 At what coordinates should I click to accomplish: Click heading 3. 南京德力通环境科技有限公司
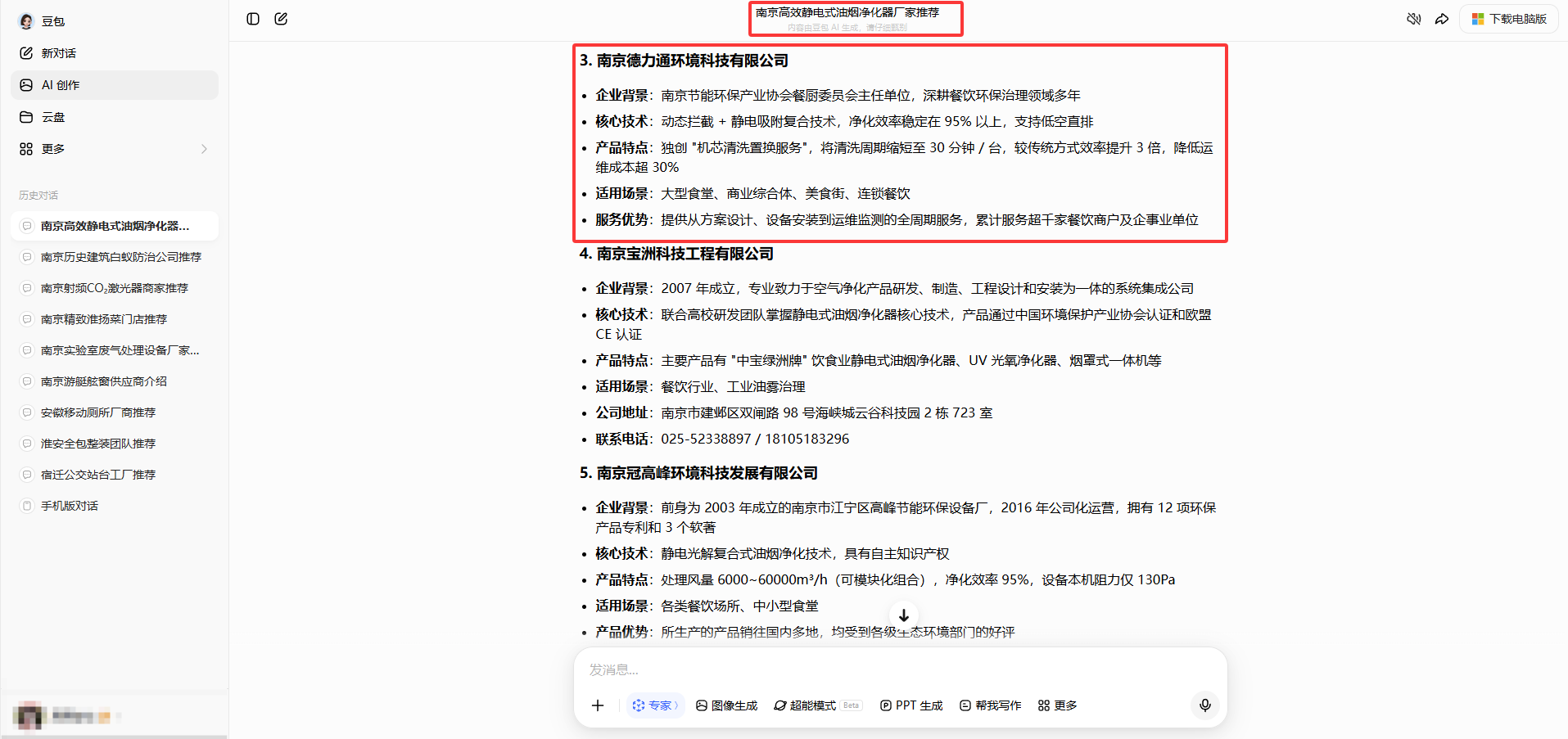point(684,61)
